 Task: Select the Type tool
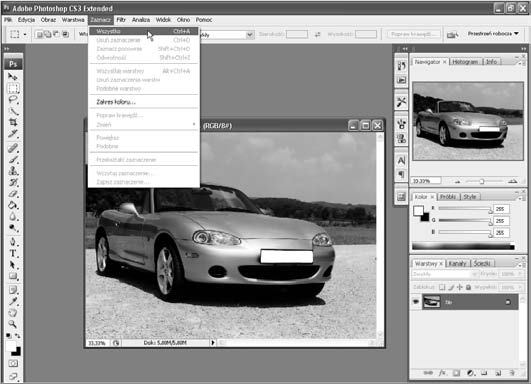13,253
